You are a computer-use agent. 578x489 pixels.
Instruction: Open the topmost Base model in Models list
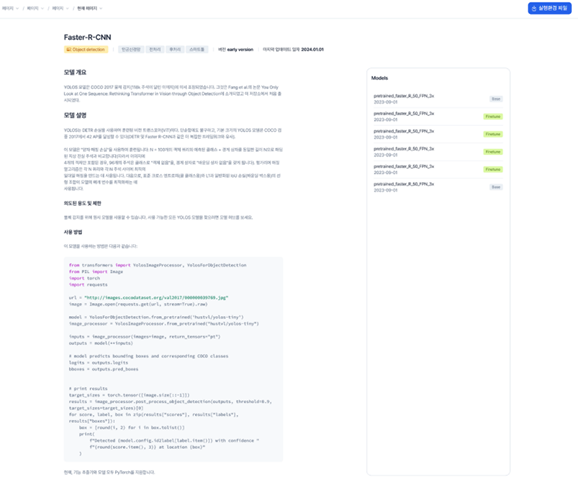[438, 99]
